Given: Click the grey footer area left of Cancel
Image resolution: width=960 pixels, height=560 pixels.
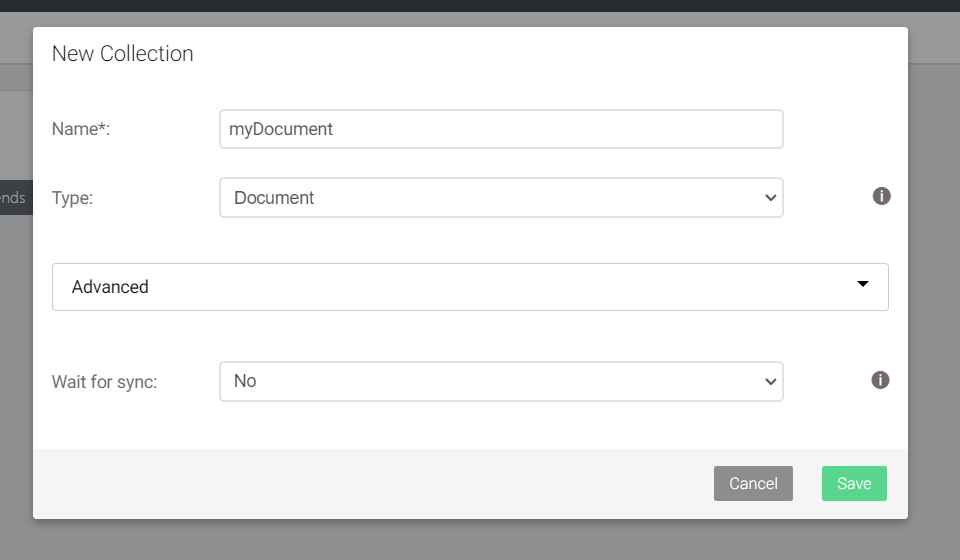Looking at the screenshot, I should click(370, 484).
